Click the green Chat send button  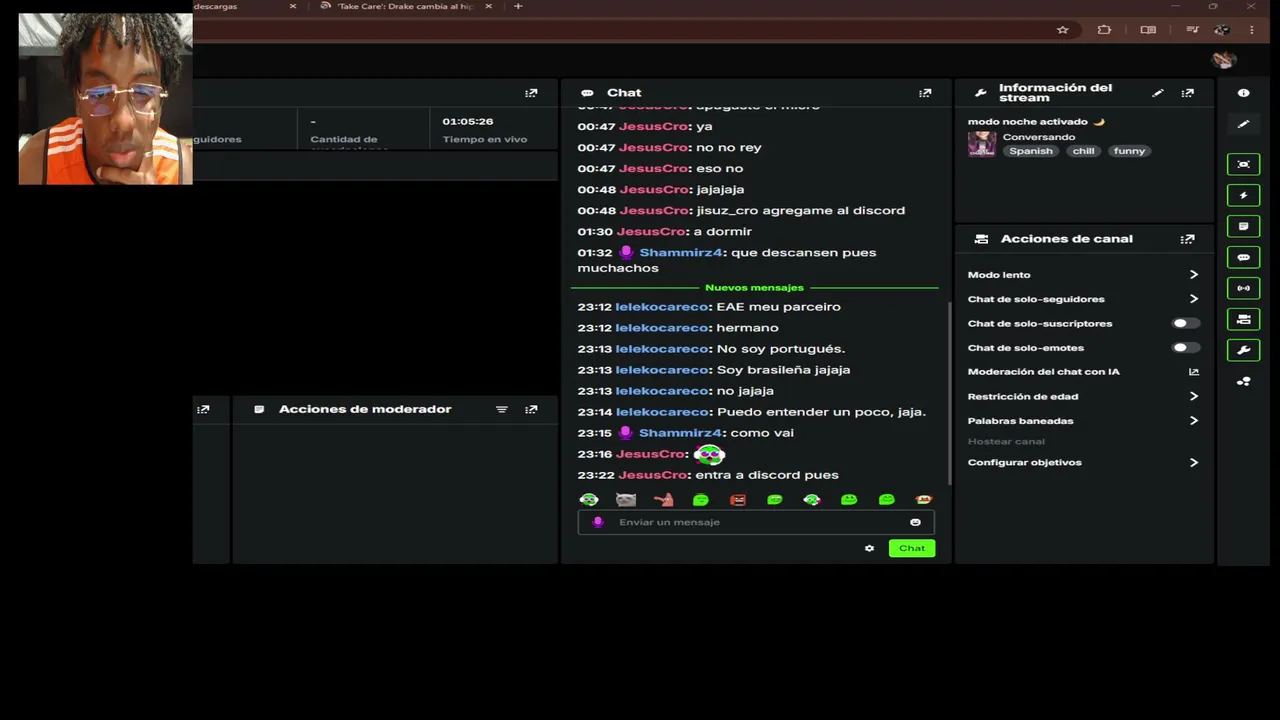coord(912,548)
